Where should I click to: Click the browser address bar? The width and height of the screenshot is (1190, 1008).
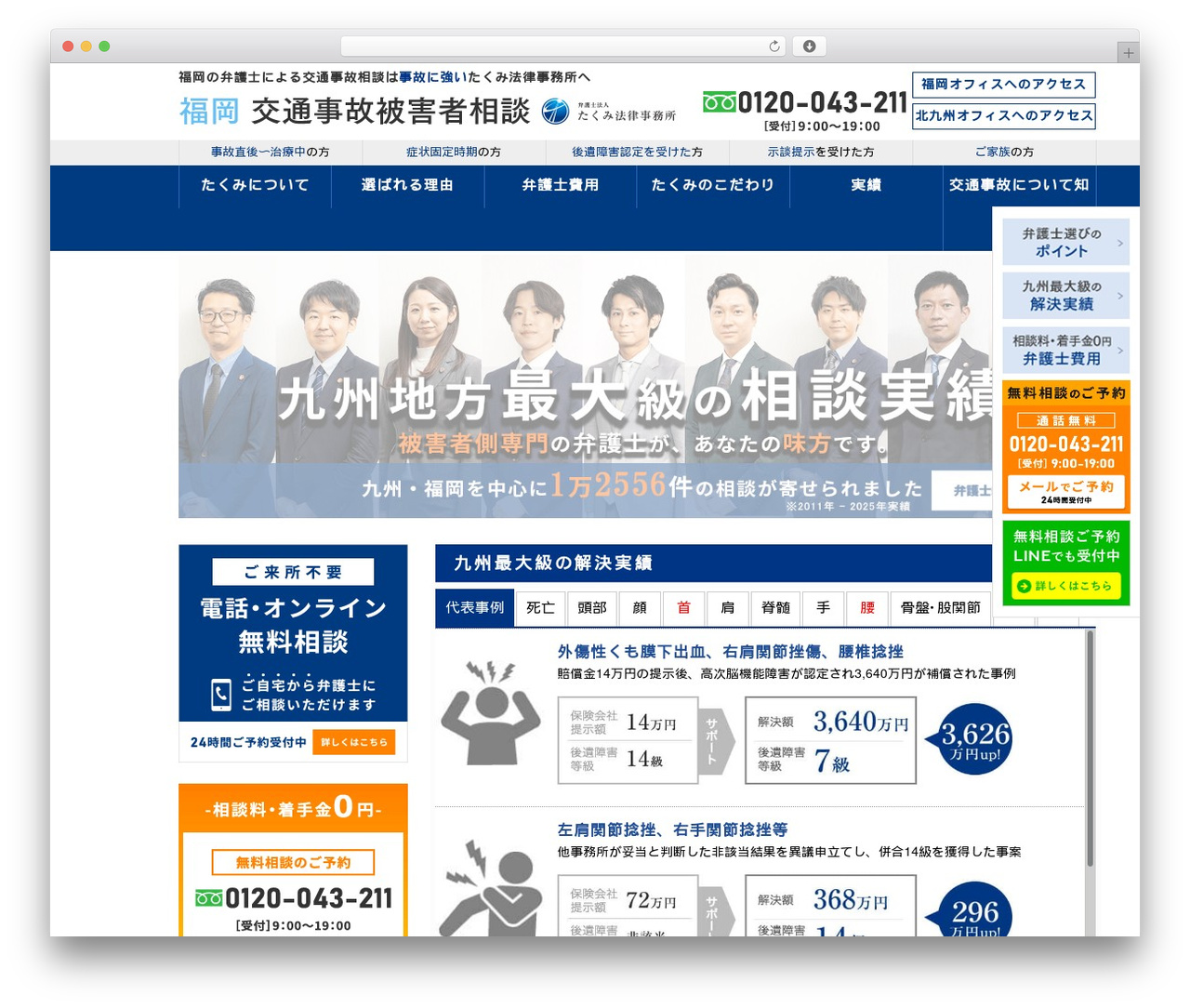(x=562, y=46)
